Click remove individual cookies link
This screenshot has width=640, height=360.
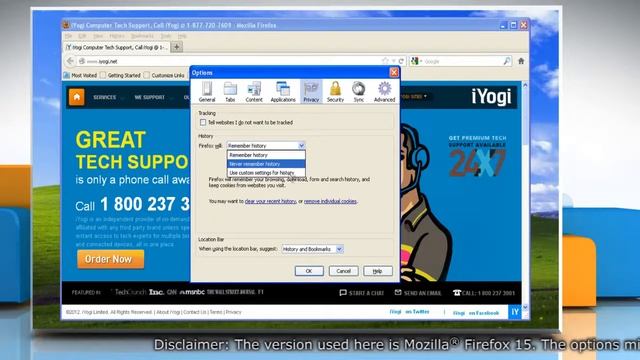tap(330, 201)
